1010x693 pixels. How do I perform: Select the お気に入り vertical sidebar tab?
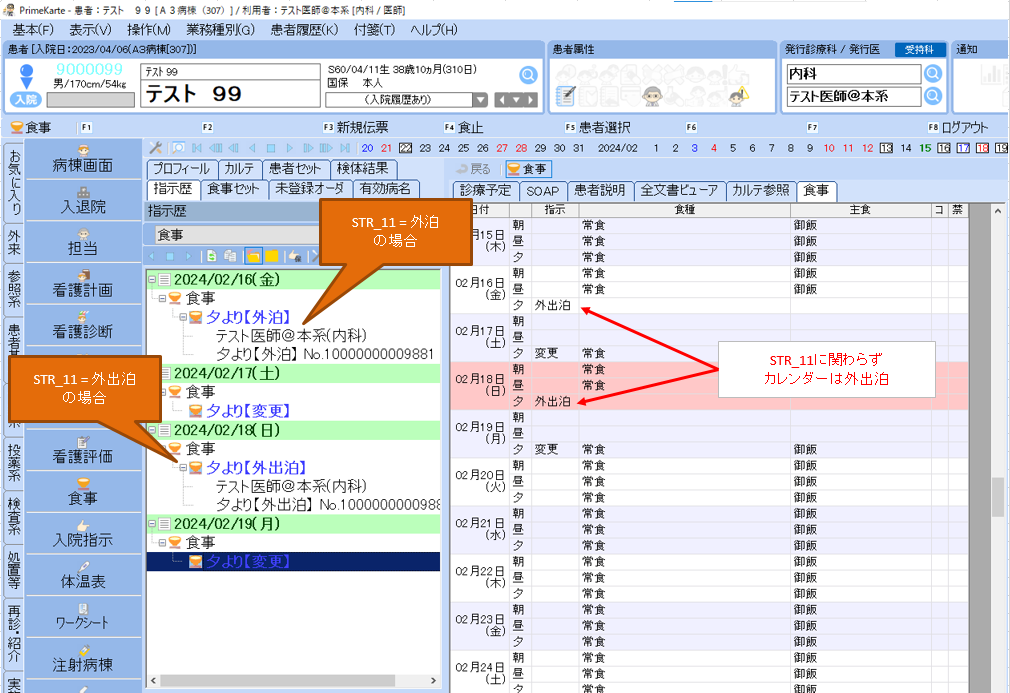[x=14, y=182]
